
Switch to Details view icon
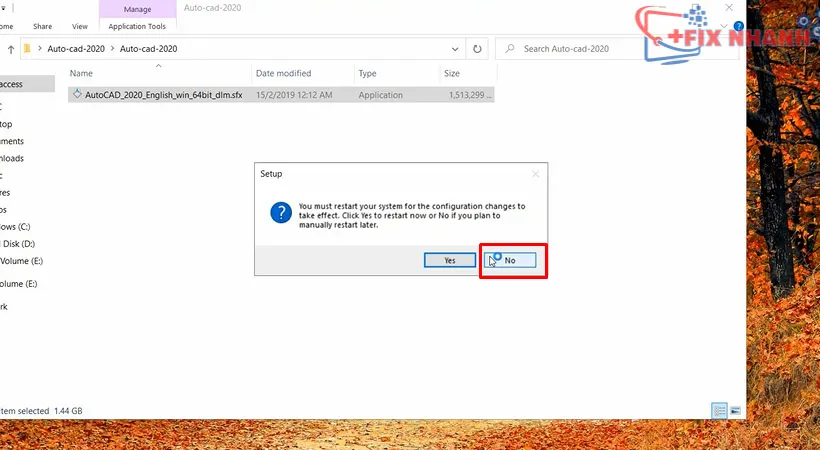pos(719,411)
